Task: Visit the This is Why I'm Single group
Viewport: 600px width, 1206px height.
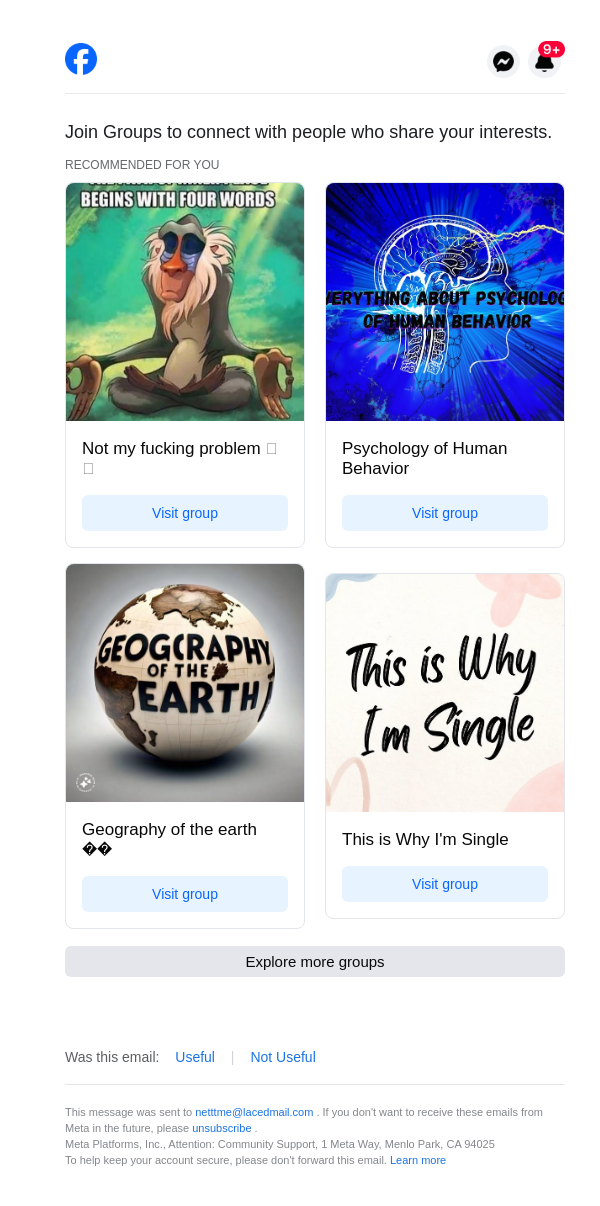Action: pyautogui.click(x=445, y=884)
